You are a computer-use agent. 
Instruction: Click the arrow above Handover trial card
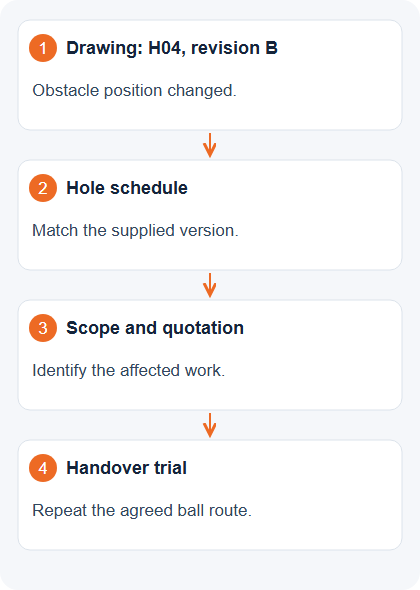point(210,425)
